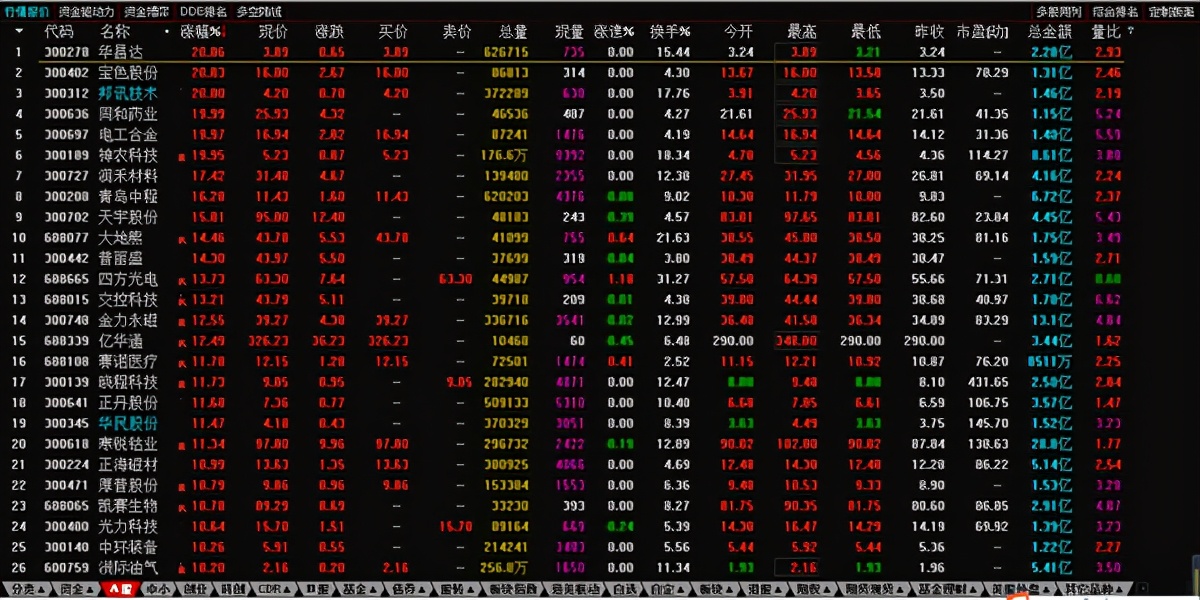Expand the CDR bottom tab menu
Screen dimensions: 1200x600
click(289, 590)
